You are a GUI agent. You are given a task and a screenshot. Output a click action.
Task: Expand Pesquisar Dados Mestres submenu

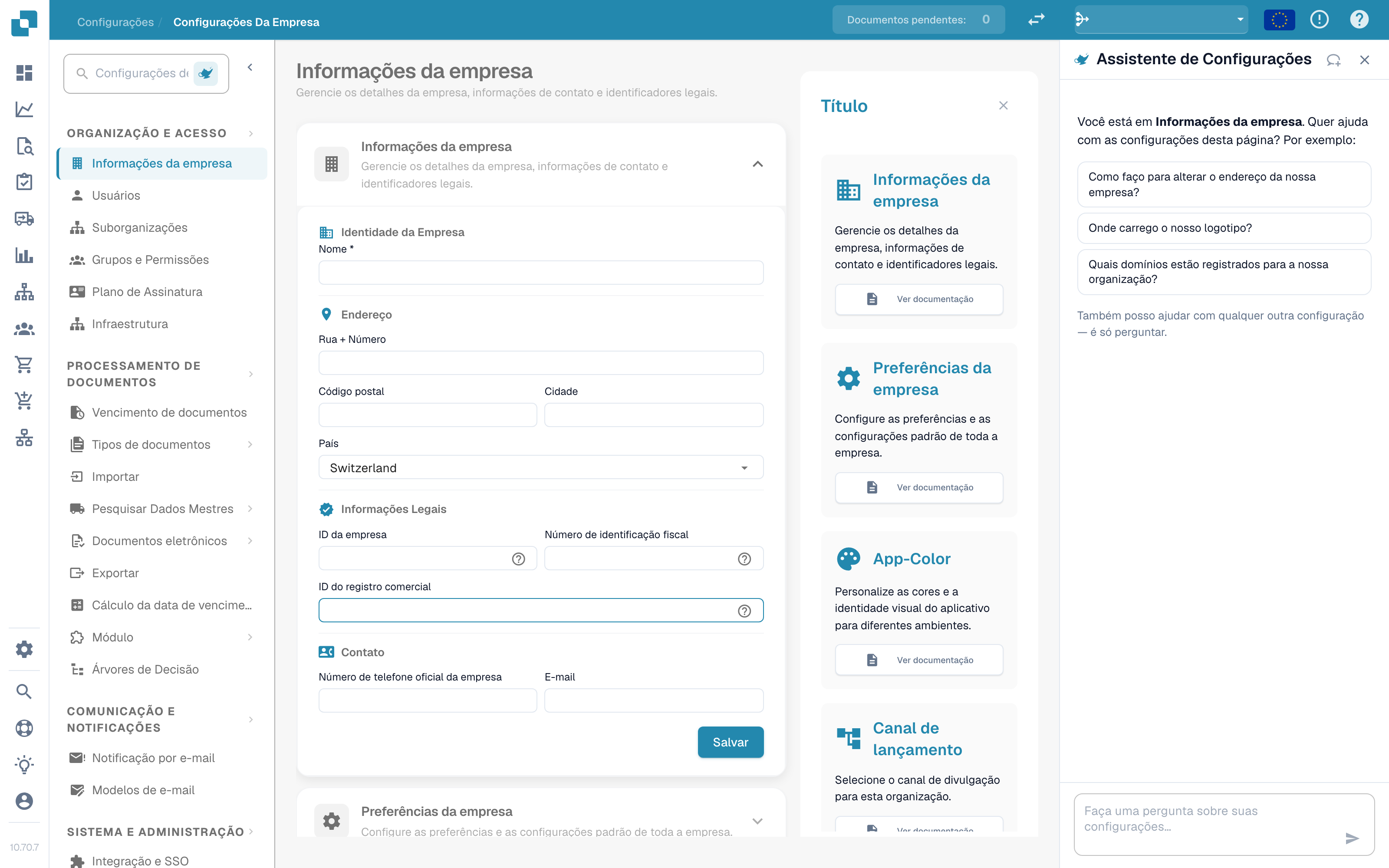coord(250,509)
